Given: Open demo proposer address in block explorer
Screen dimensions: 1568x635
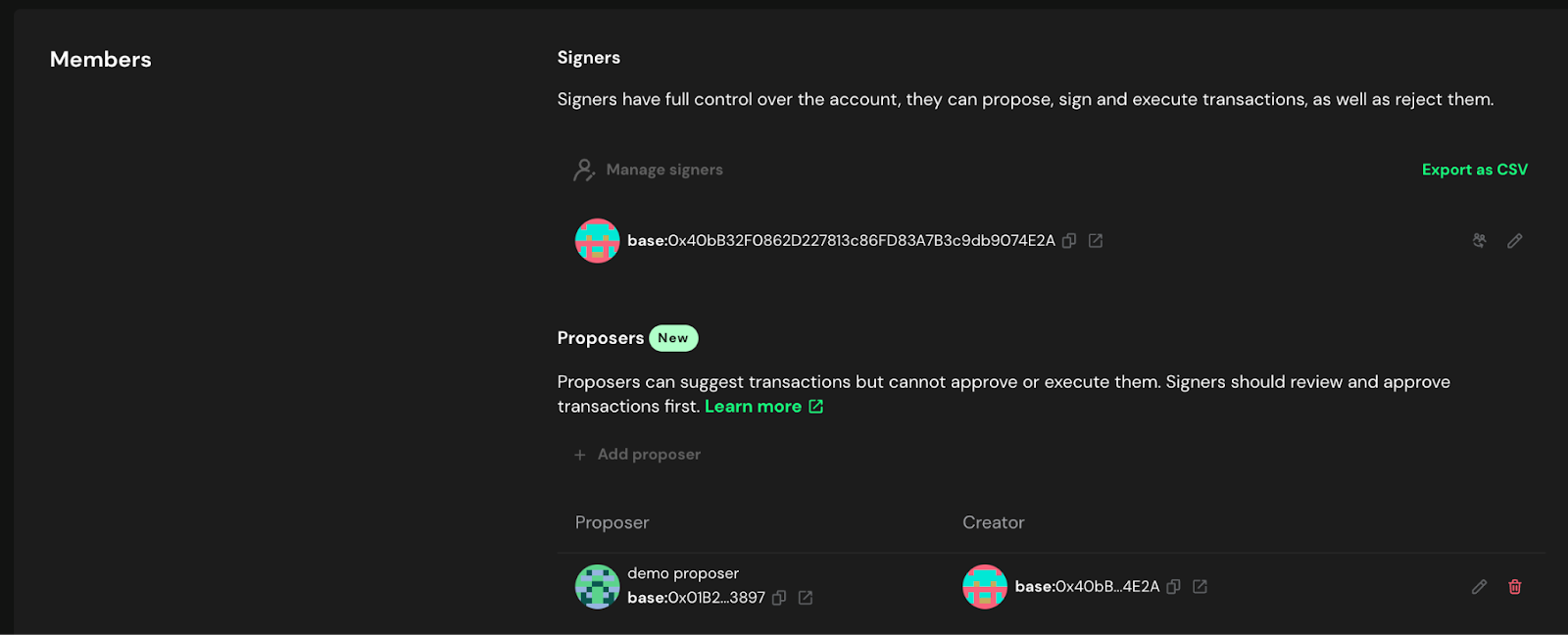Looking at the screenshot, I should (805, 598).
